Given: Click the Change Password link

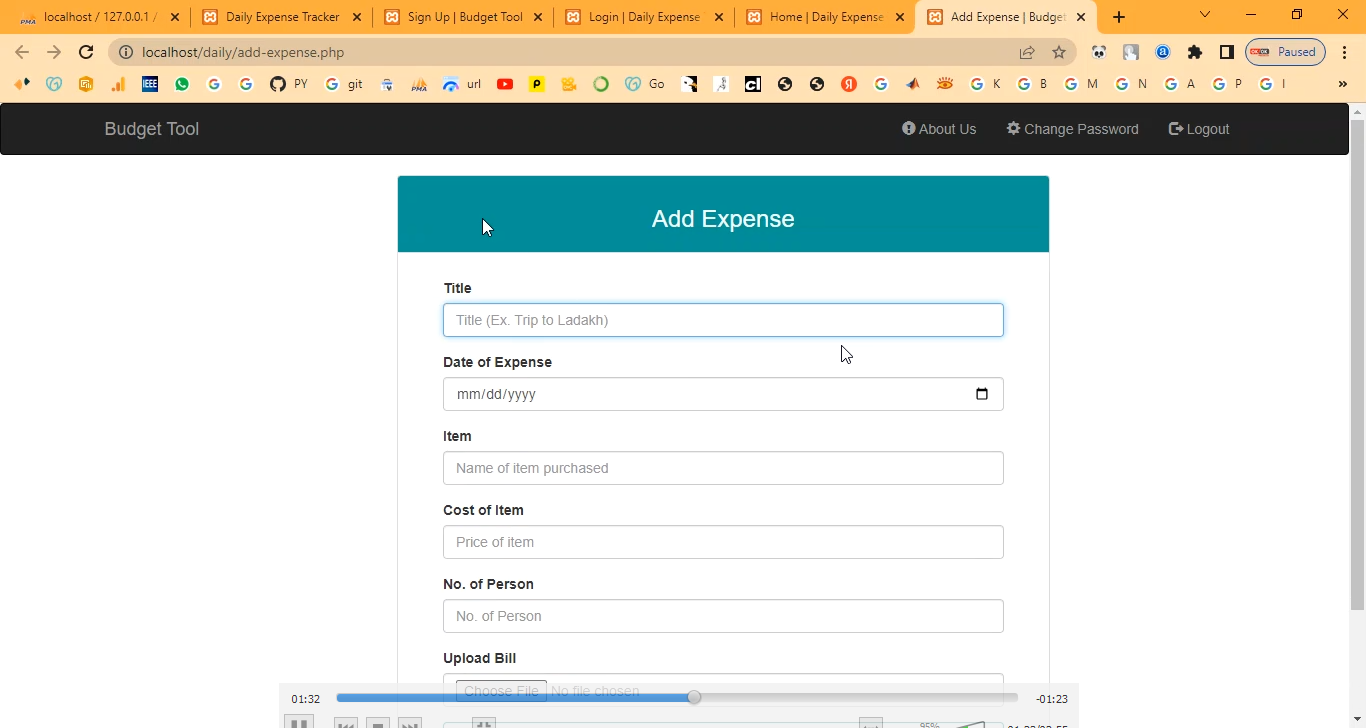Looking at the screenshot, I should click(x=1072, y=129).
